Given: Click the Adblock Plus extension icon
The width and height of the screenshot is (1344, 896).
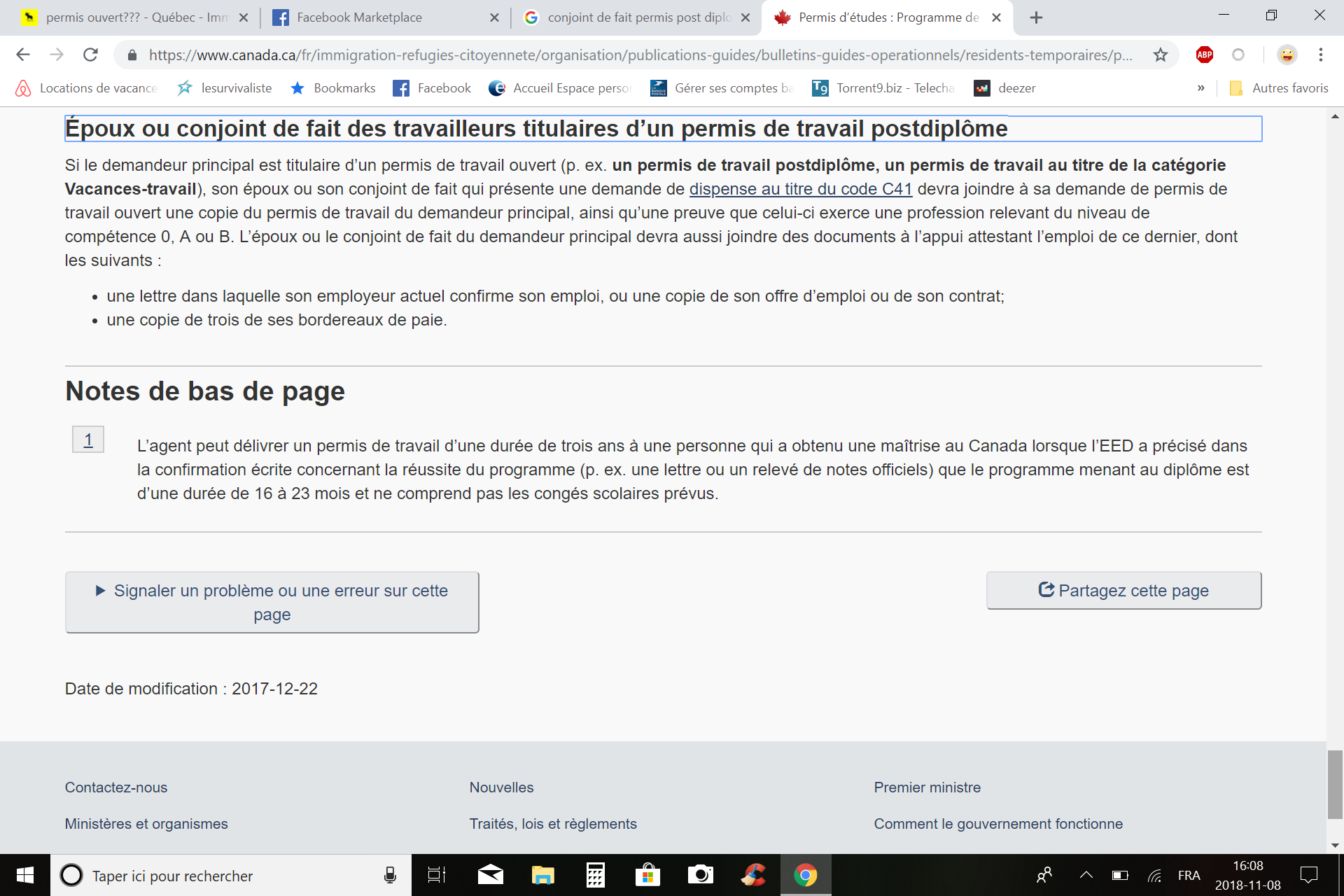Looking at the screenshot, I should (x=1205, y=55).
